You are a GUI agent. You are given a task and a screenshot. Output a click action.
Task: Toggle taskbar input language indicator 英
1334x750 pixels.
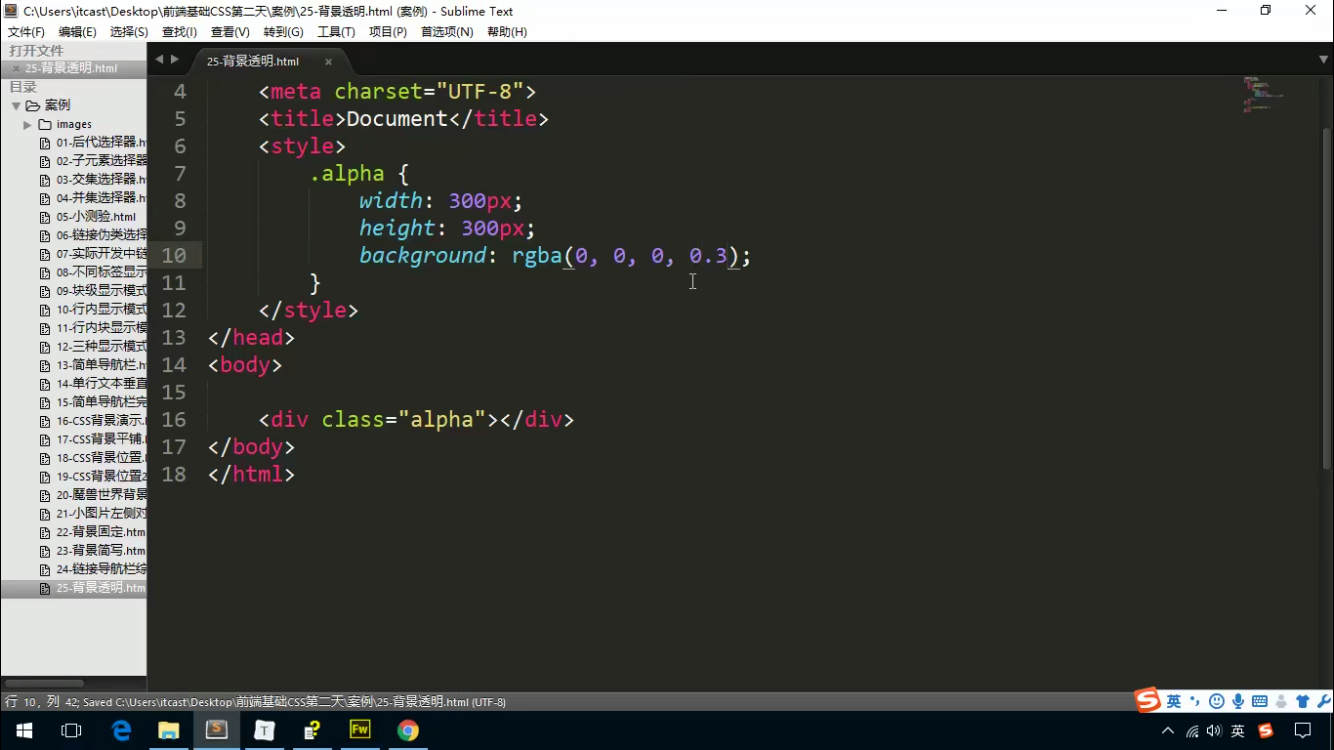pos(1238,731)
